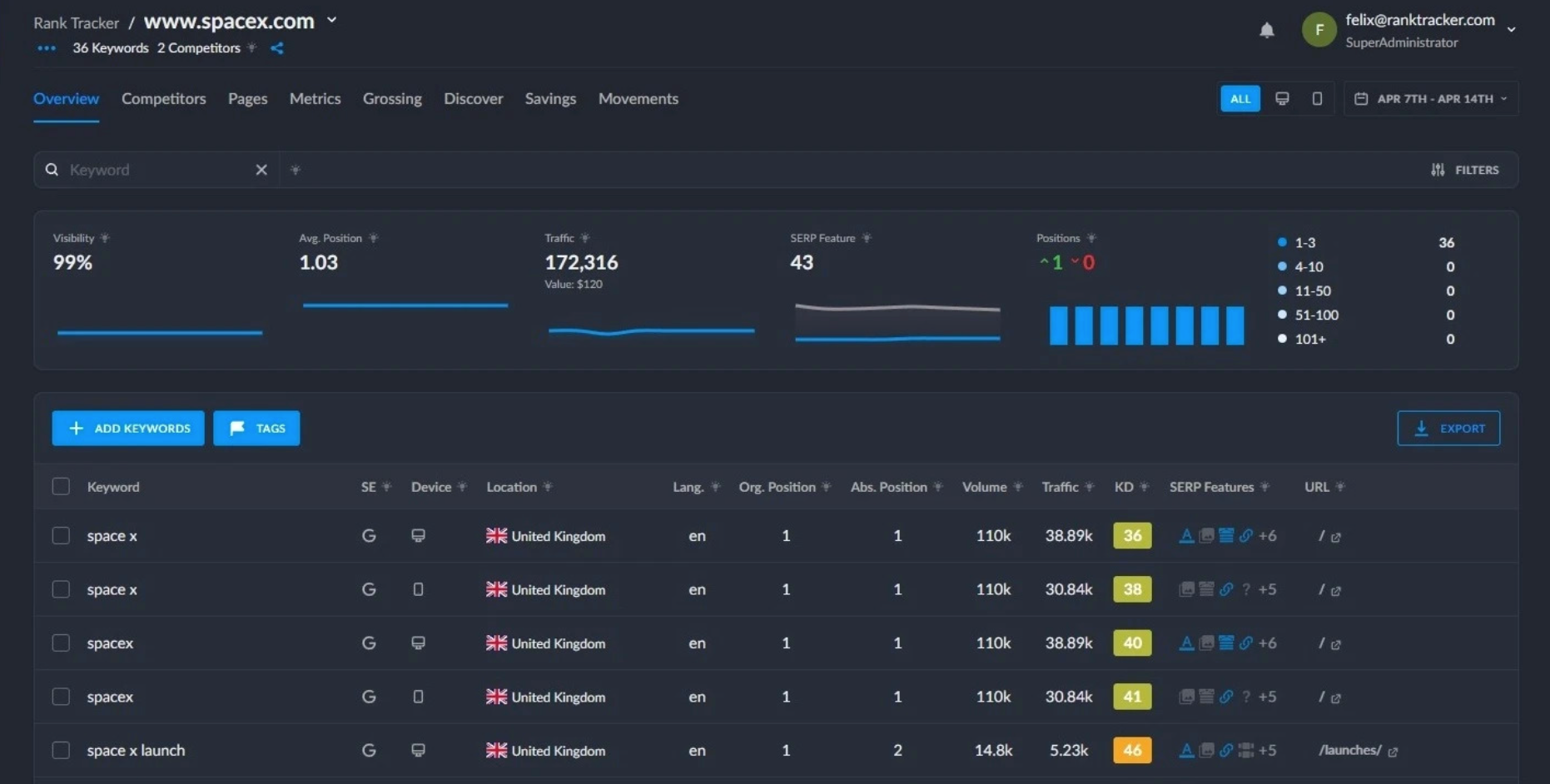Open external URL for mobile 'space x' row
This screenshot has width=1550, height=784.
coord(1336,591)
